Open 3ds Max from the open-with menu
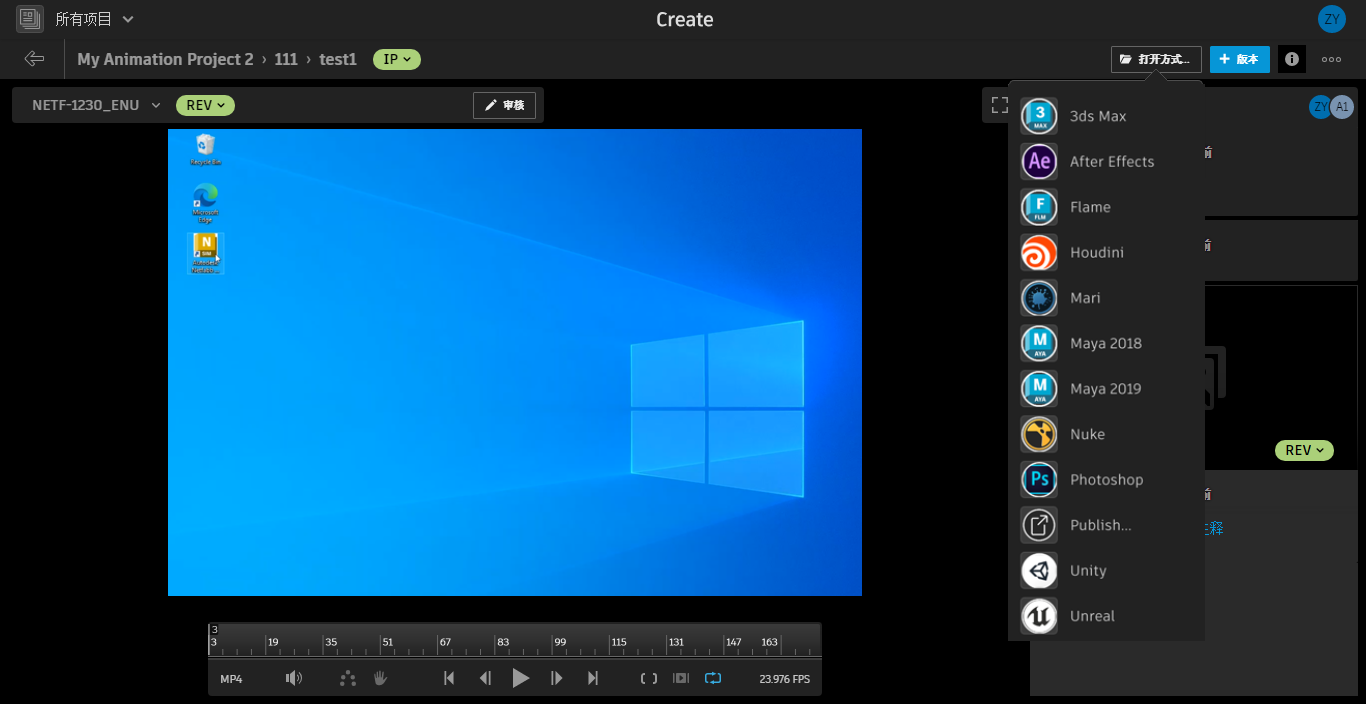The image size is (1366, 704). [1106, 116]
